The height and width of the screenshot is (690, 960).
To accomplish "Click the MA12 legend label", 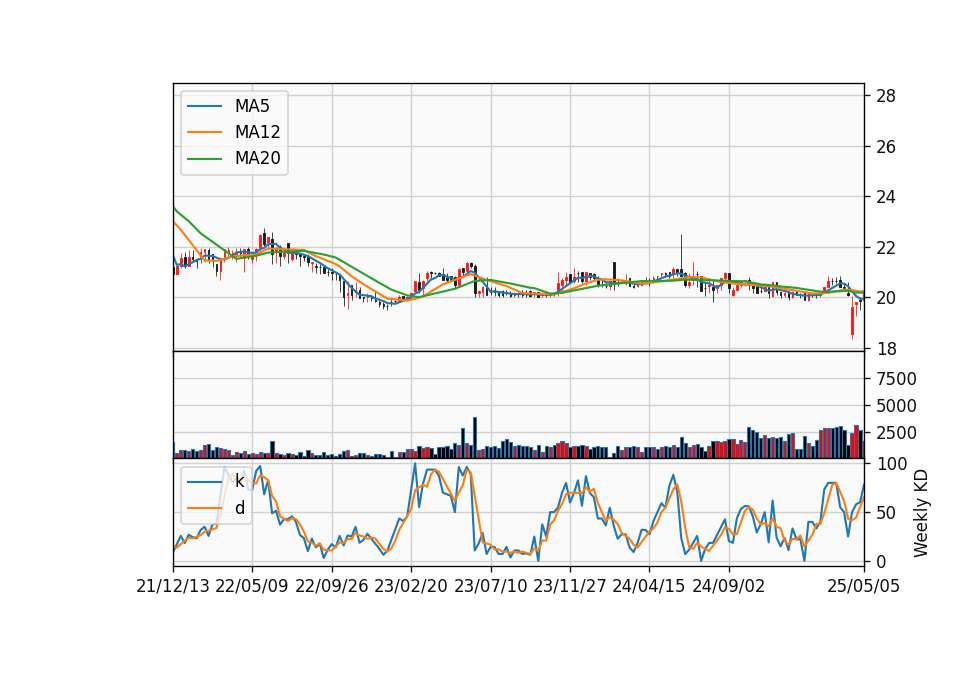I will point(257,132).
